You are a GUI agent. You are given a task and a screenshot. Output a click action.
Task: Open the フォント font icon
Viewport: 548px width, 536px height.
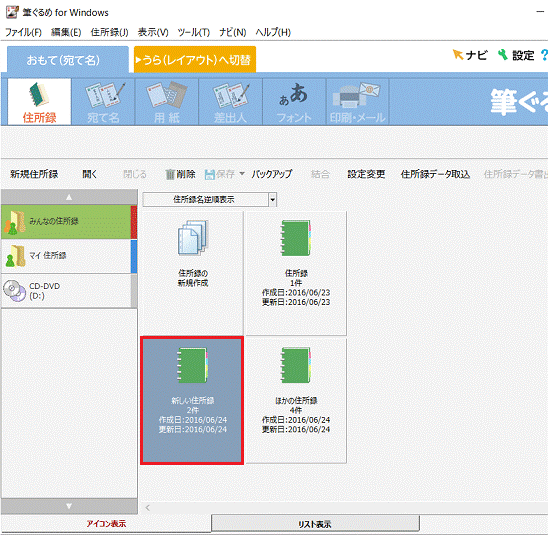tap(294, 102)
